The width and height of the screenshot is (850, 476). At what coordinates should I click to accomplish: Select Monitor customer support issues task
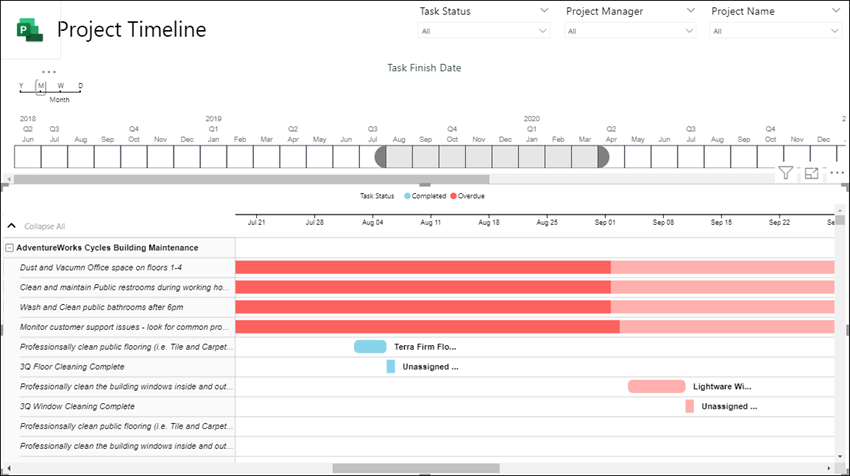pyautogui.click(x=124, y=327)
